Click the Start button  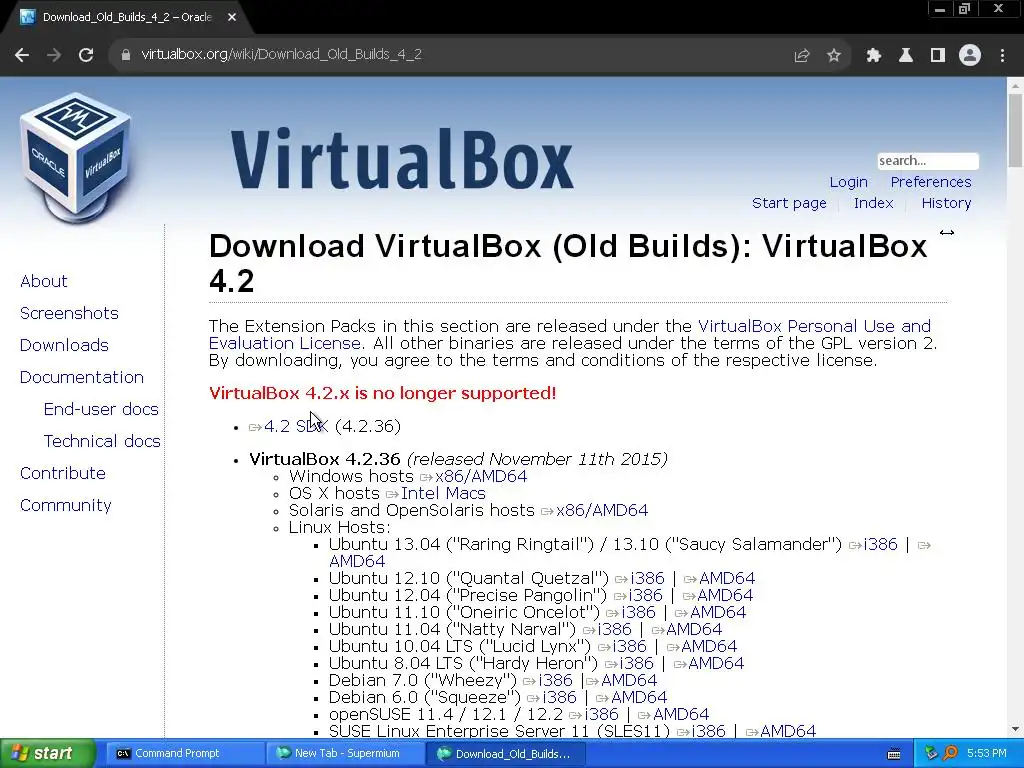tap(47, 754)
